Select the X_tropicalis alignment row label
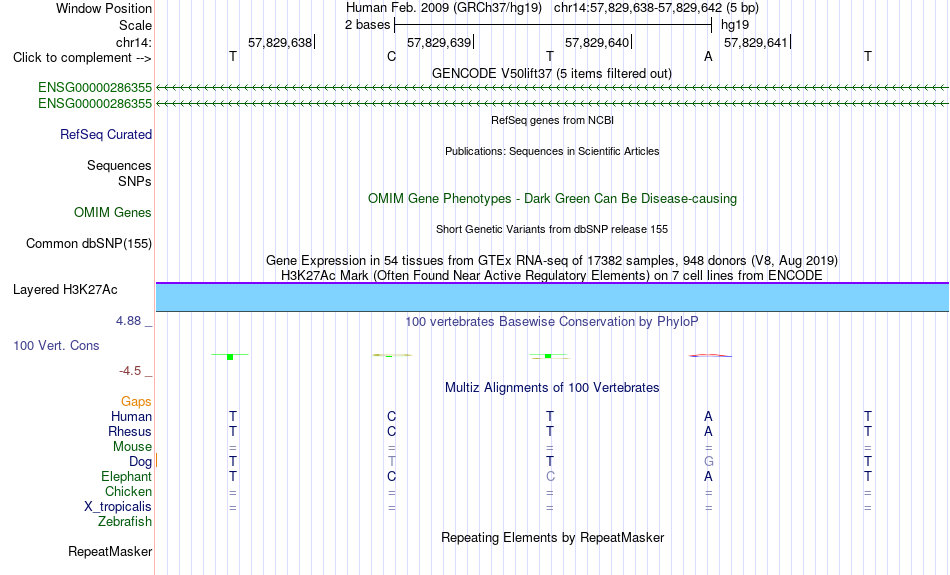950x575 pixels. [x=118, y=507]
